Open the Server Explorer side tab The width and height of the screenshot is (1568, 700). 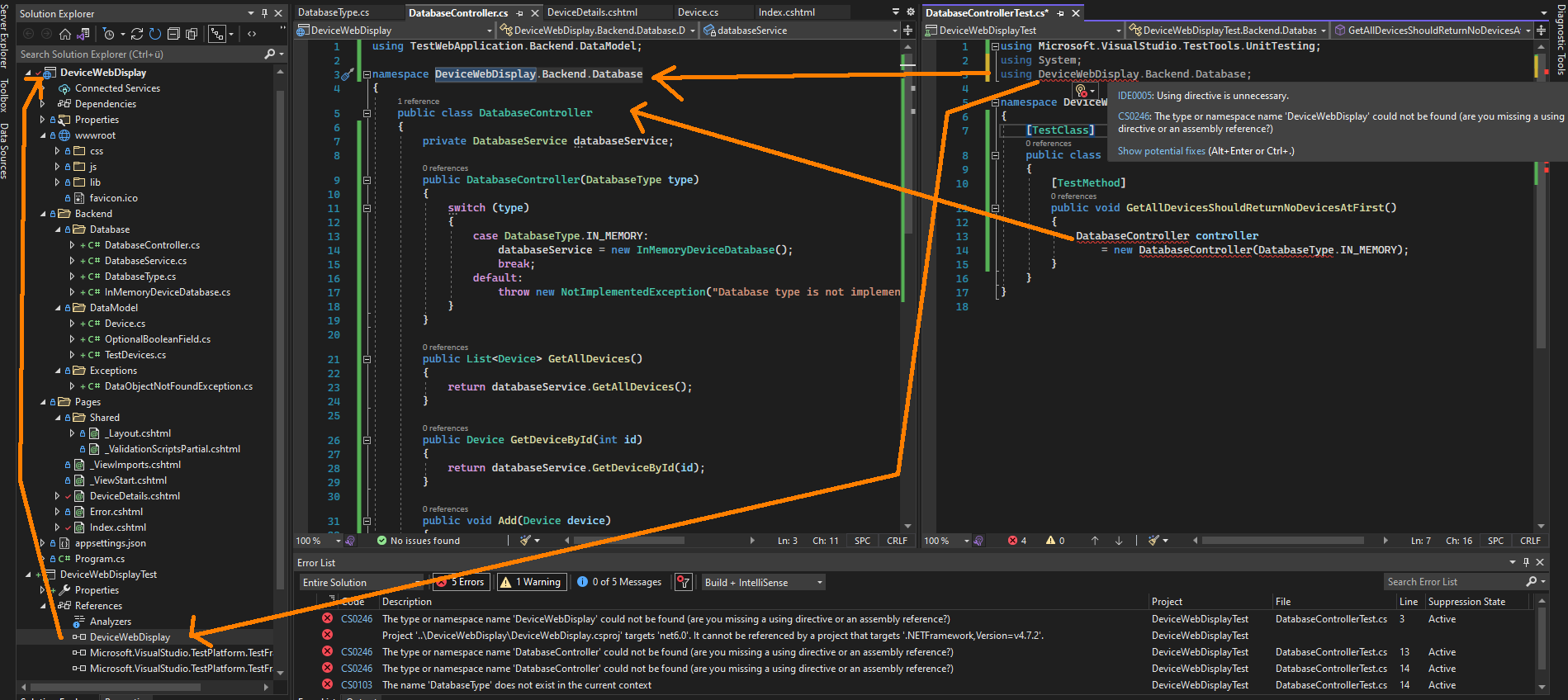coord(4,35)
